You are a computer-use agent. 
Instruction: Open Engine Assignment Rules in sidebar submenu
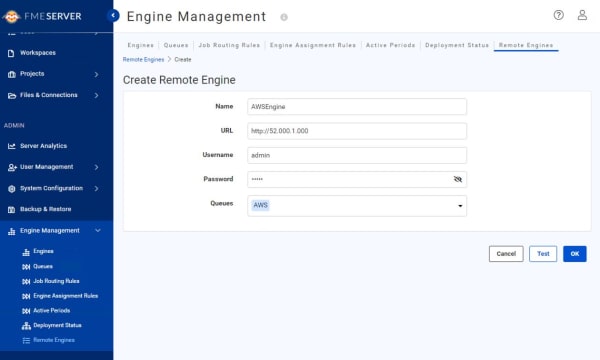point(66,296)
